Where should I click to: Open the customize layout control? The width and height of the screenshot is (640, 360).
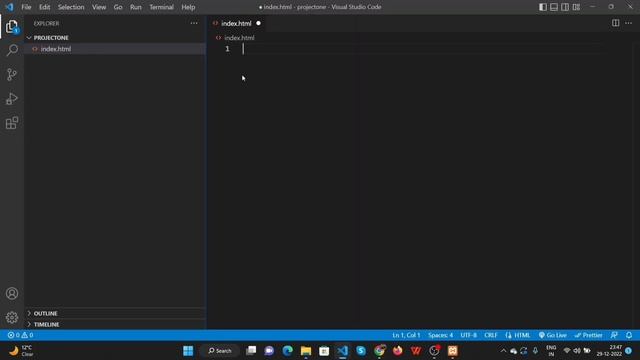(576, 7)
